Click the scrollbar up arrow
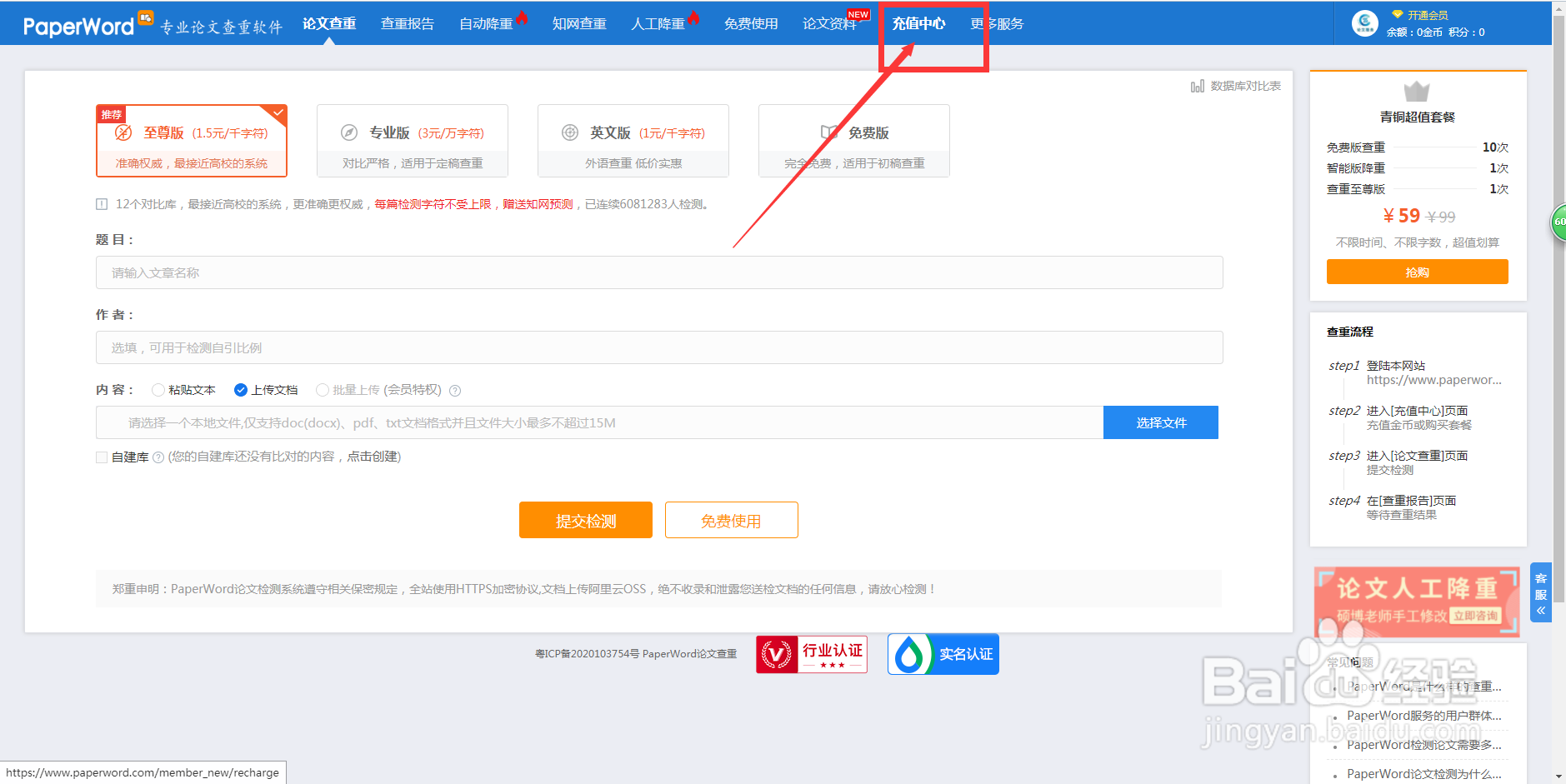 [1558, 7]
